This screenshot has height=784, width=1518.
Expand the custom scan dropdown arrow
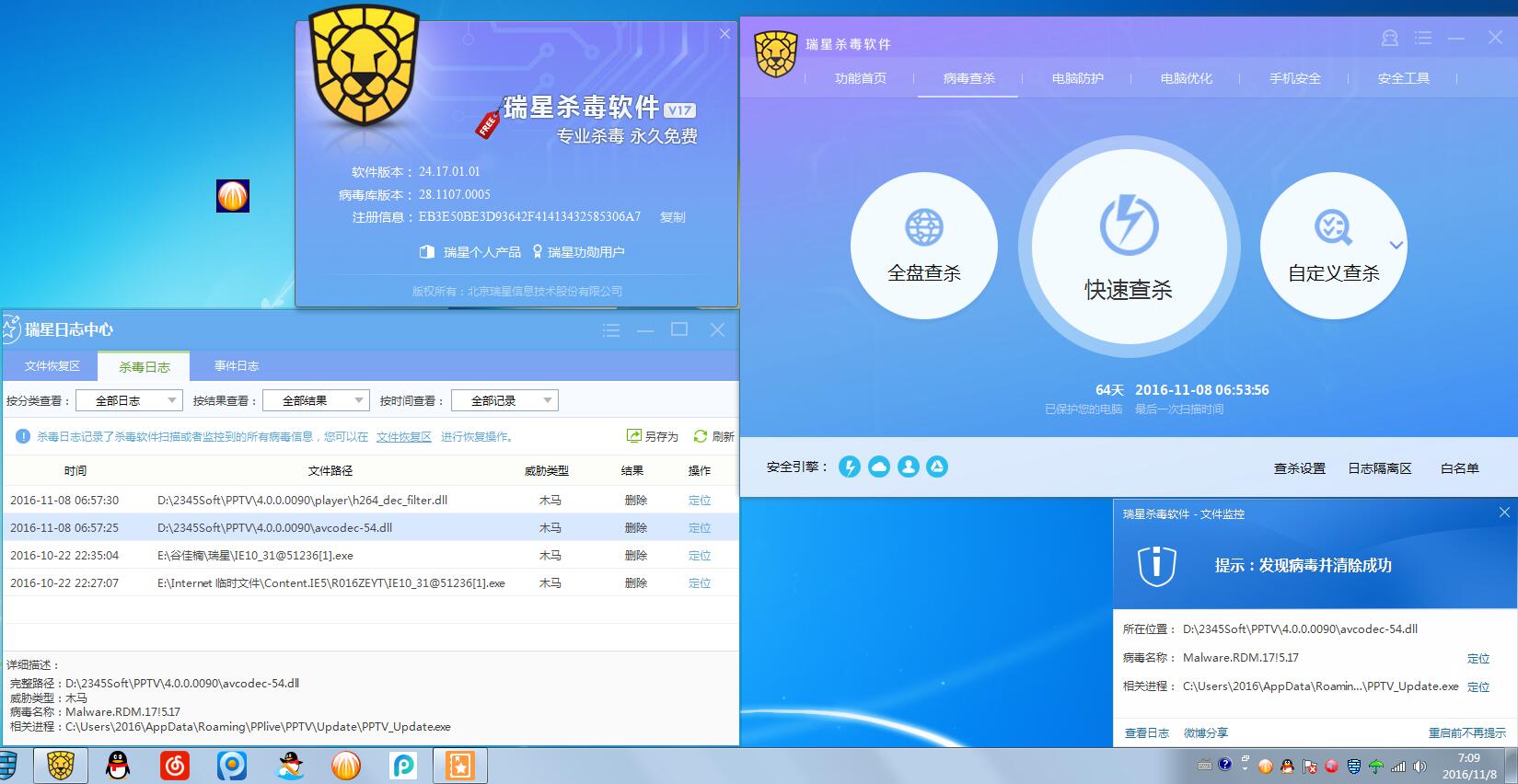coord(1396,245)
